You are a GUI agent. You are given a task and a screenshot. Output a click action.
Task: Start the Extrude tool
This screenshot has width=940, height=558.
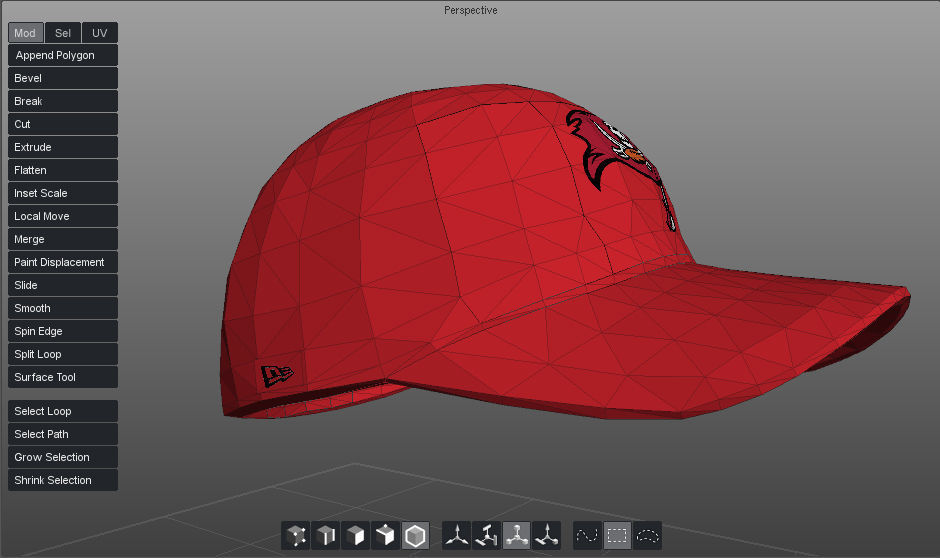63,147
